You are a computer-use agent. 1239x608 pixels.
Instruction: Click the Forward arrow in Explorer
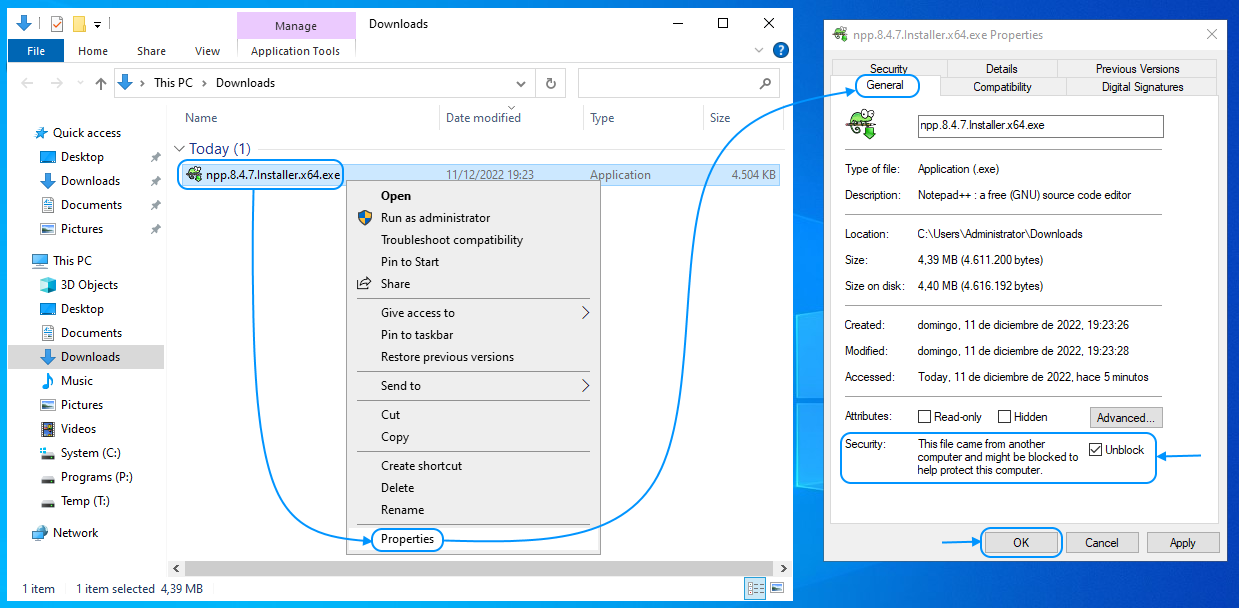click(56, 83)
